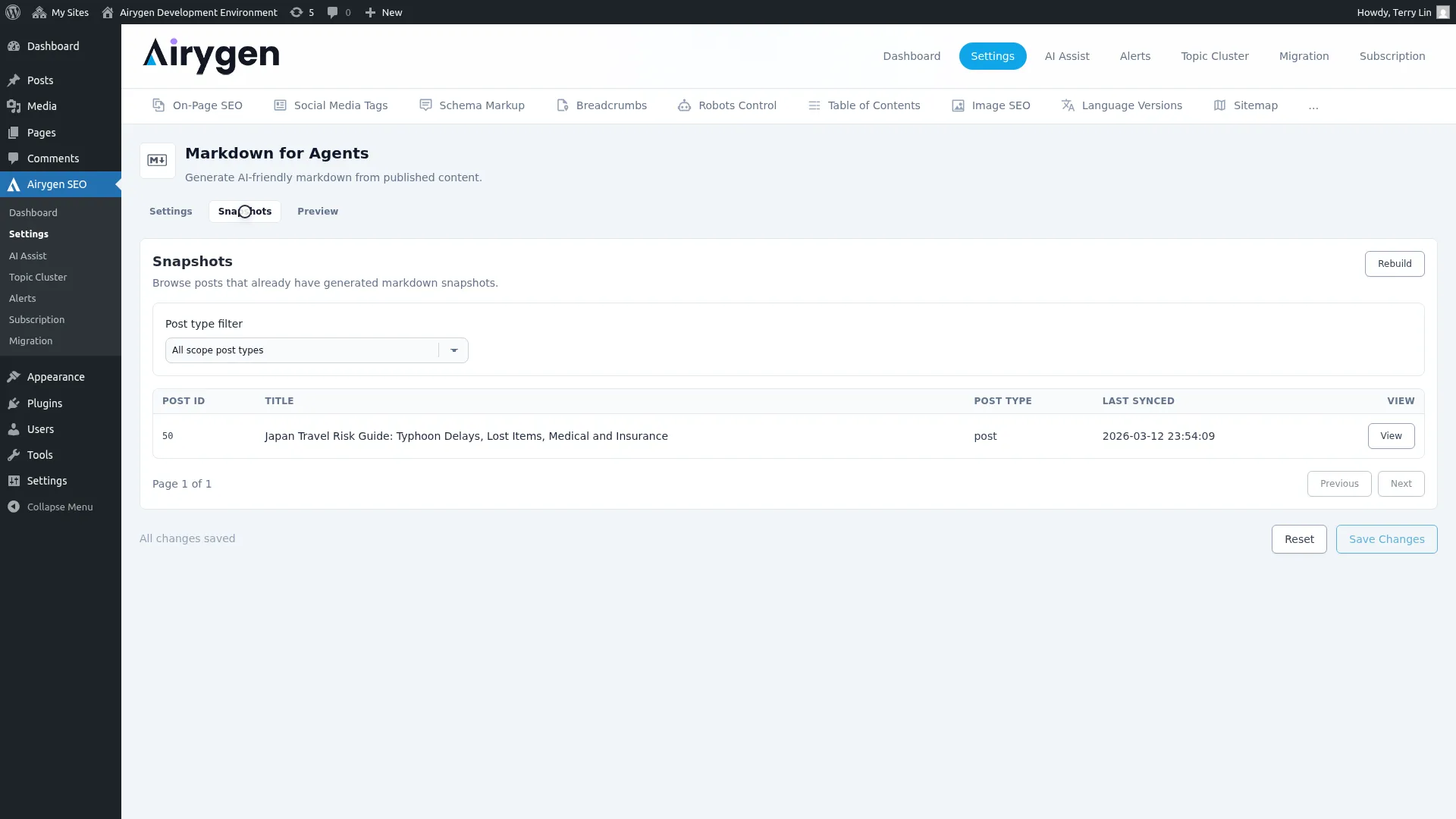Click the Robots Control robot icon
The height and width of the screenshot is (819, 1456).
684,105
